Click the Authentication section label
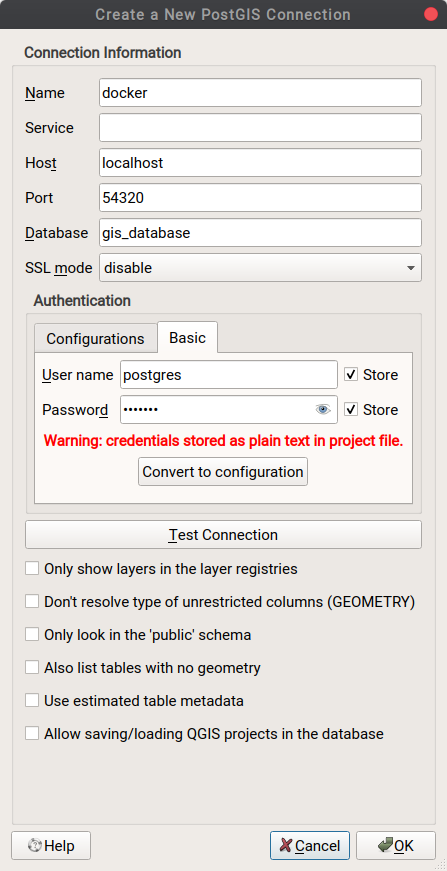Screen dimensions: 447x871 coord(82,301)
